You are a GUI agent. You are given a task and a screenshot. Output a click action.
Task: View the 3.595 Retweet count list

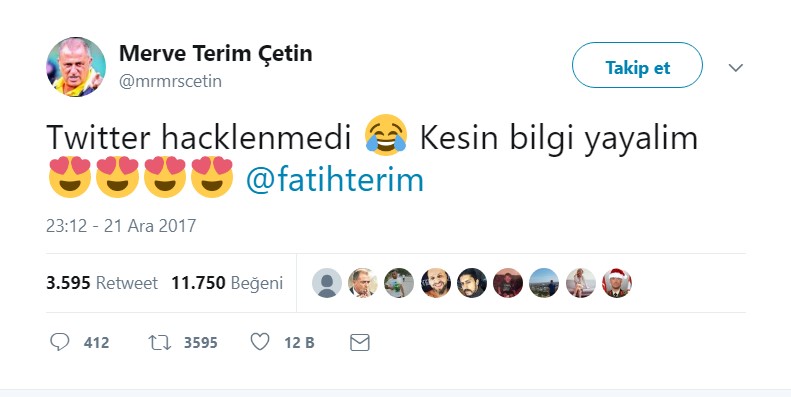(102, 283)
